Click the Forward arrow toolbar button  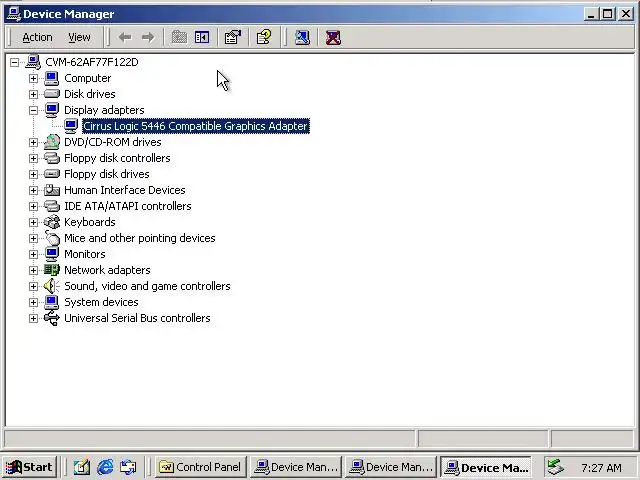pos(148,38)
